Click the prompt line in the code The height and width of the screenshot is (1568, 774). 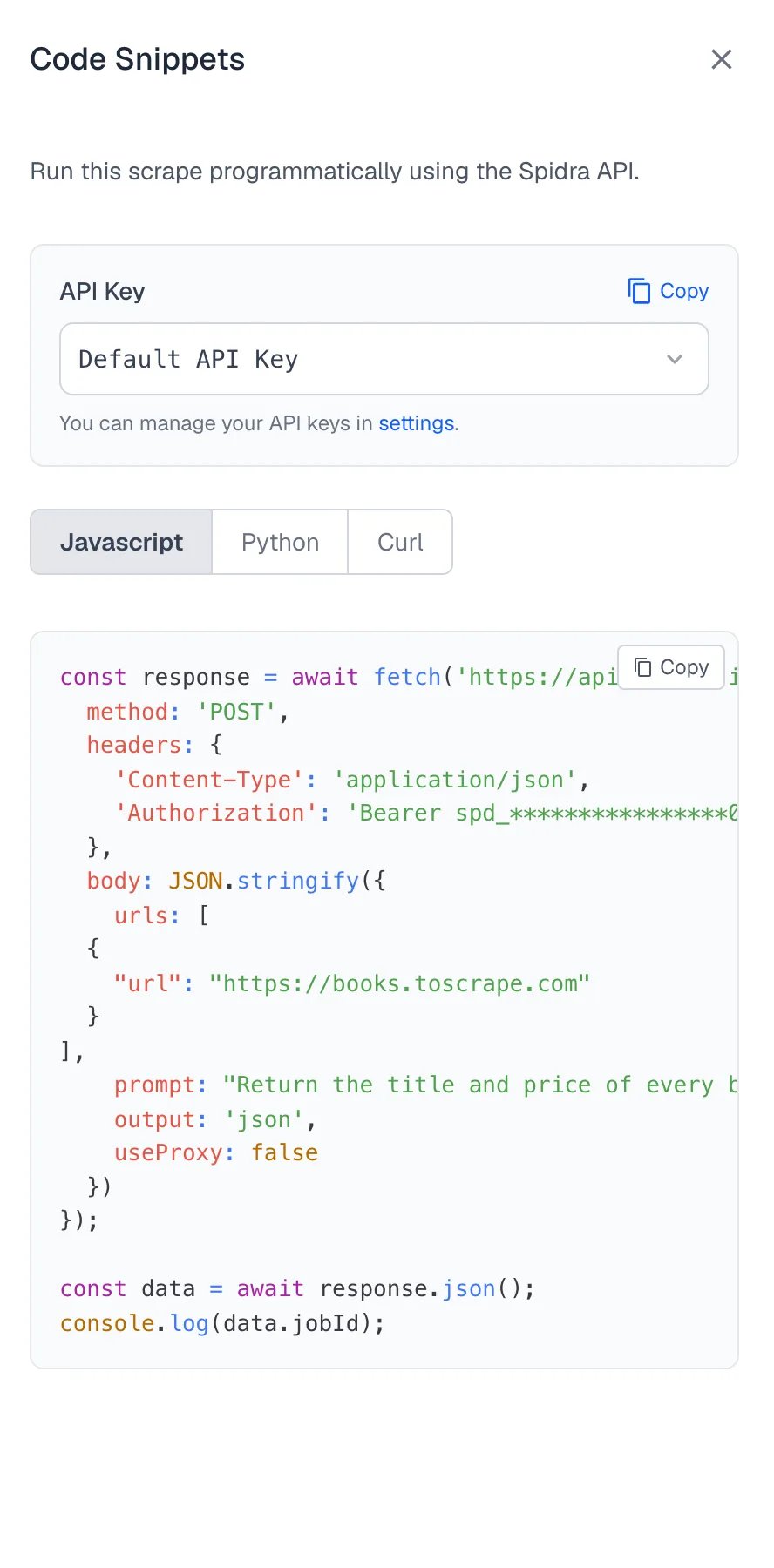426,1085
